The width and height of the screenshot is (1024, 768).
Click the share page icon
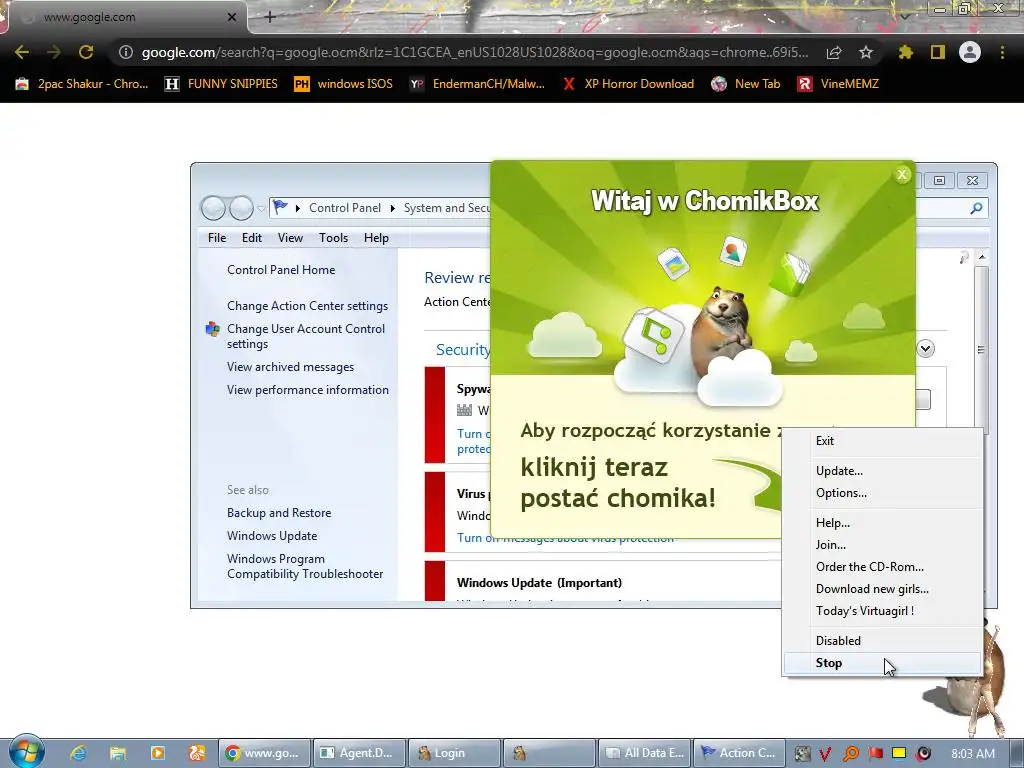(834, 52)
